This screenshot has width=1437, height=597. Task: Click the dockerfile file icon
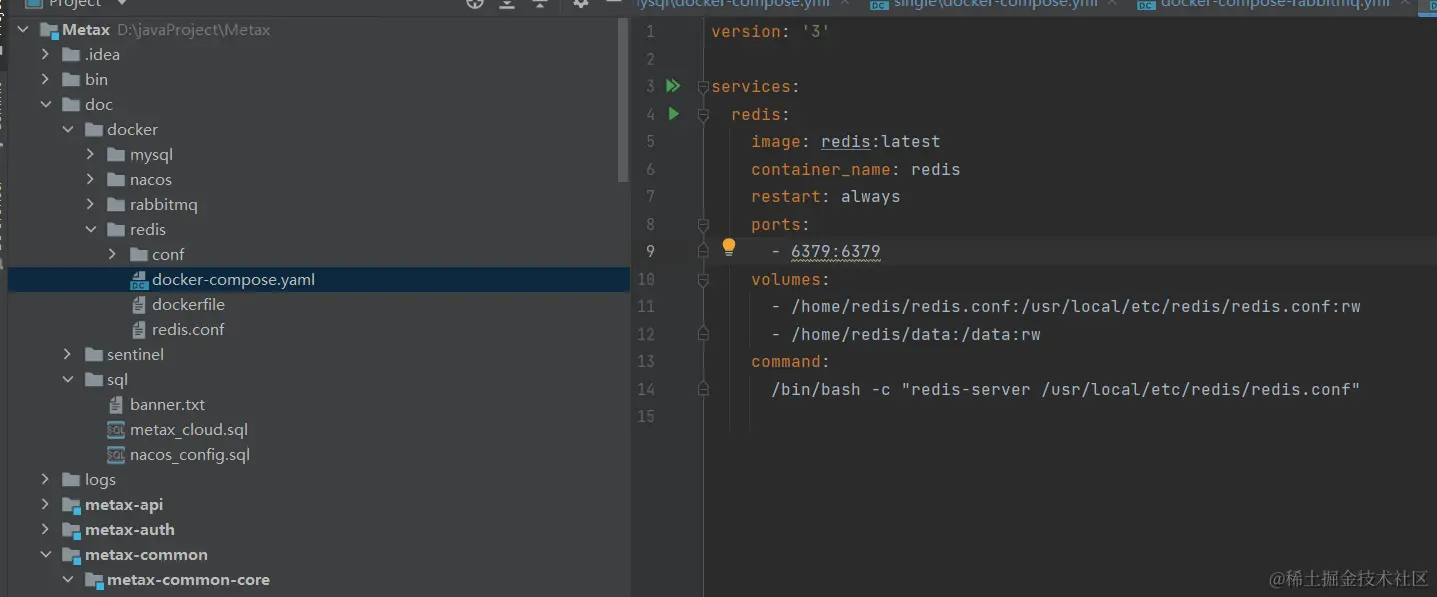(x=139, y=305)
